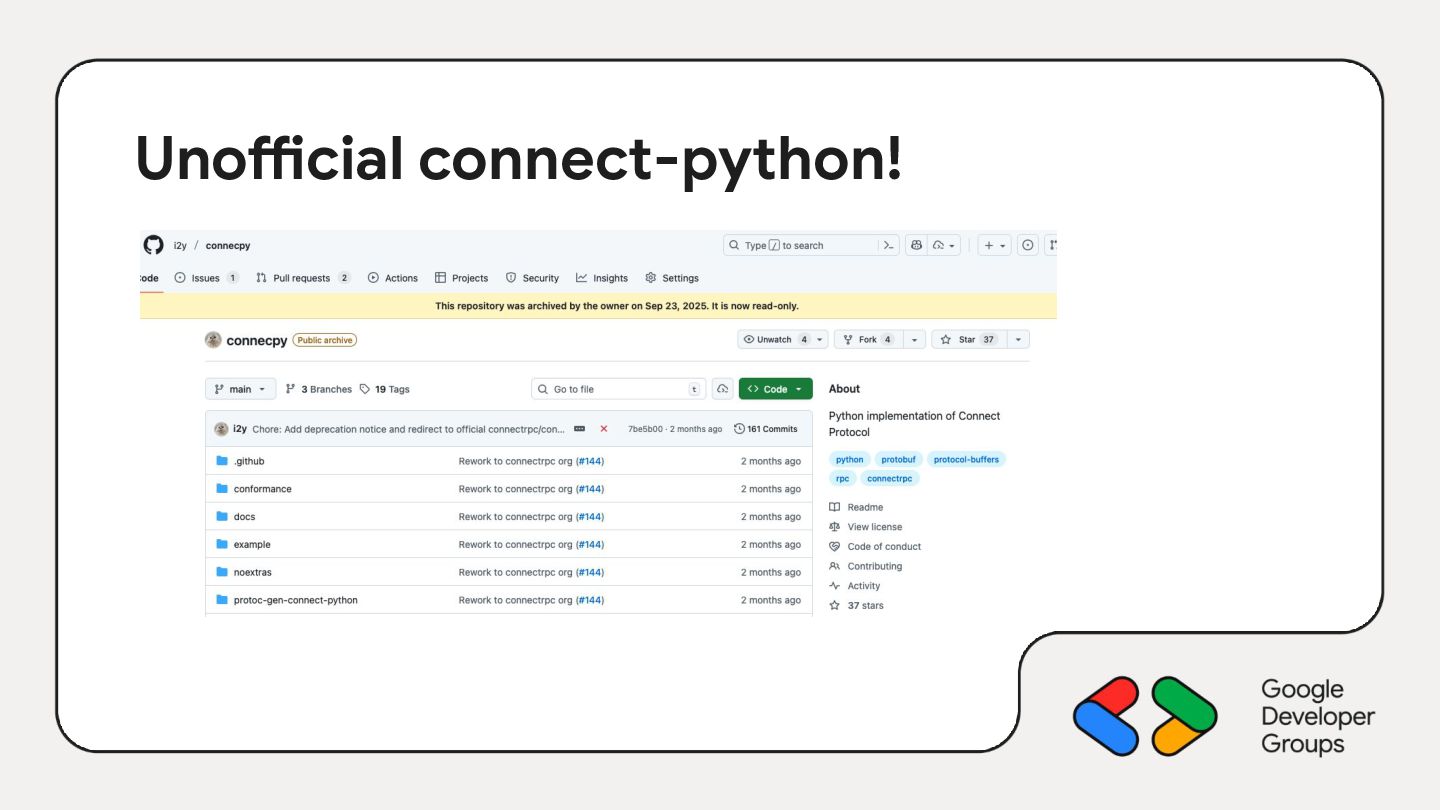Open Code of conduct heart icon
Screen dimensions: 1440x810
[x=835, y=547]
